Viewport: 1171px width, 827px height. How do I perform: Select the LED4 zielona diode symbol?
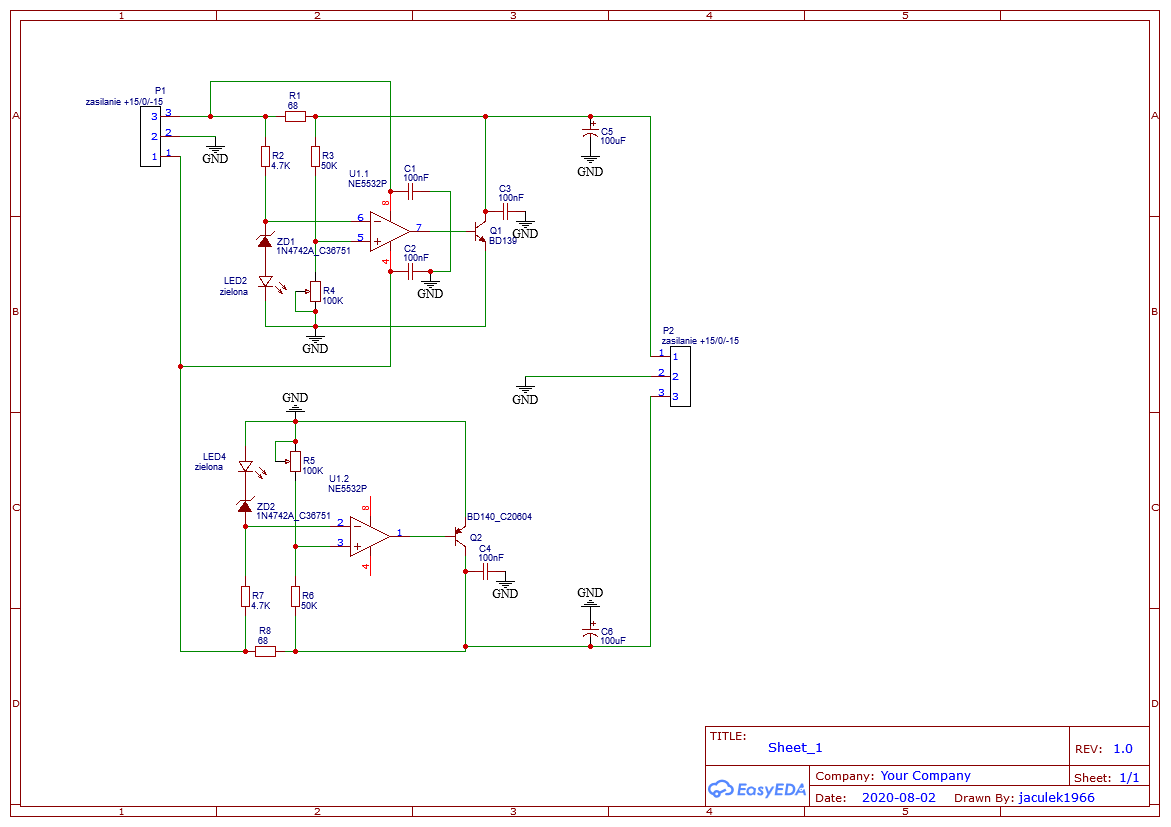click(x=245, y=466)
